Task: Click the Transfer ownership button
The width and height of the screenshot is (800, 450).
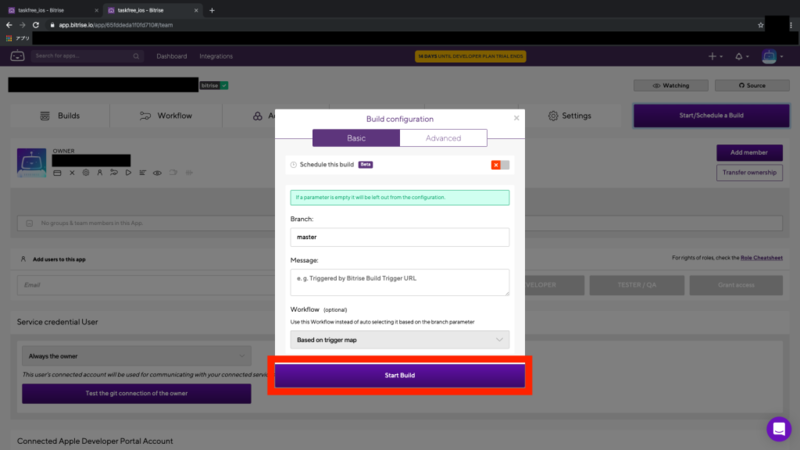Action: coord(749,172)
